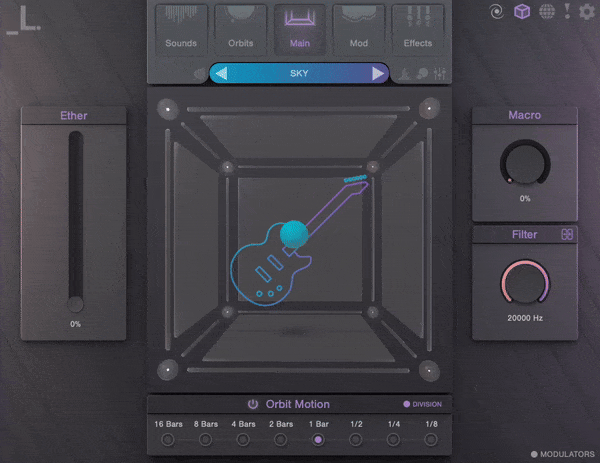Open the Mod tab
This screenshot has height=463, width=600.
pos(359,28)
